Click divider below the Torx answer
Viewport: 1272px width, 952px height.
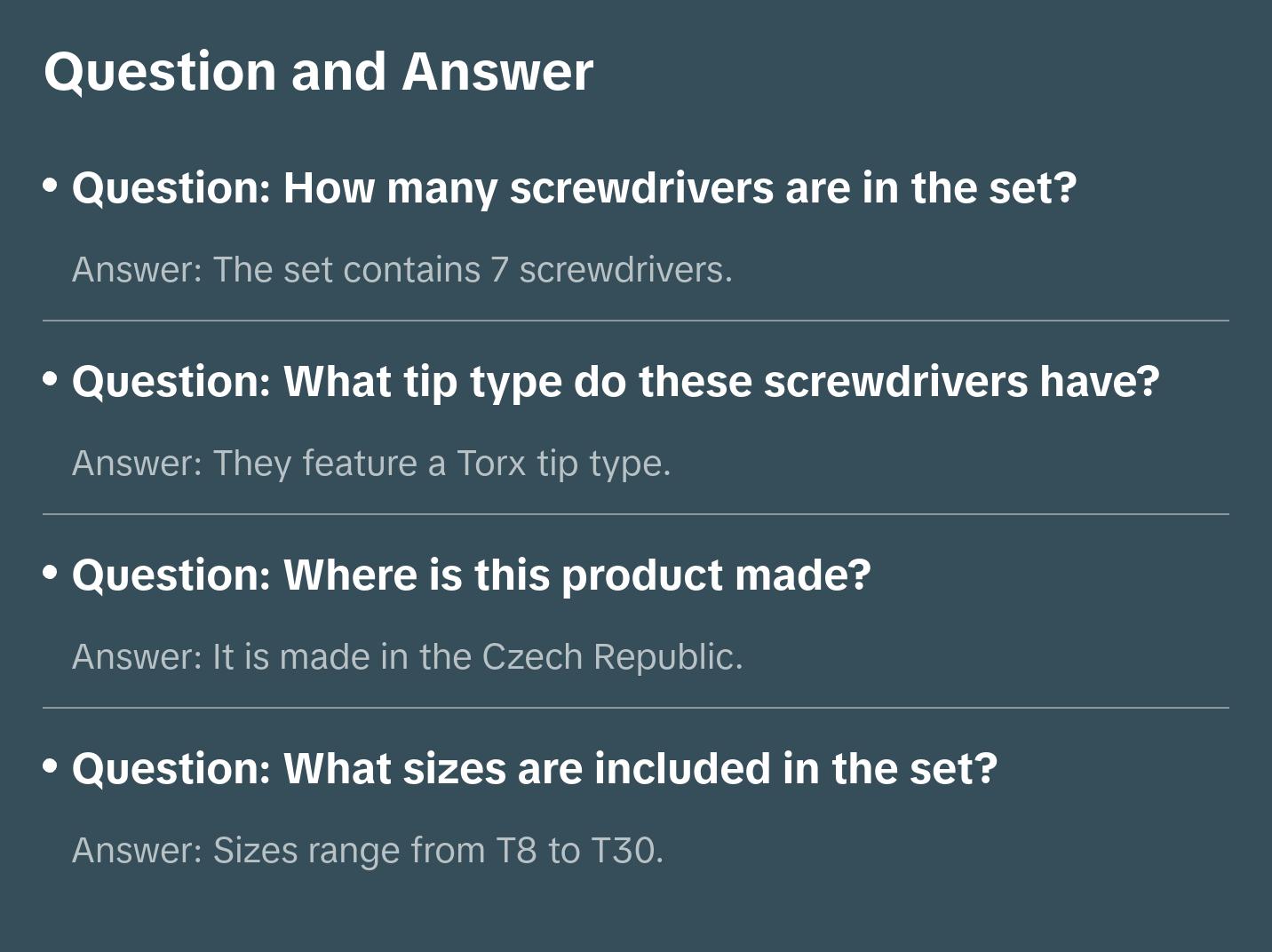[x=635, y=514]
